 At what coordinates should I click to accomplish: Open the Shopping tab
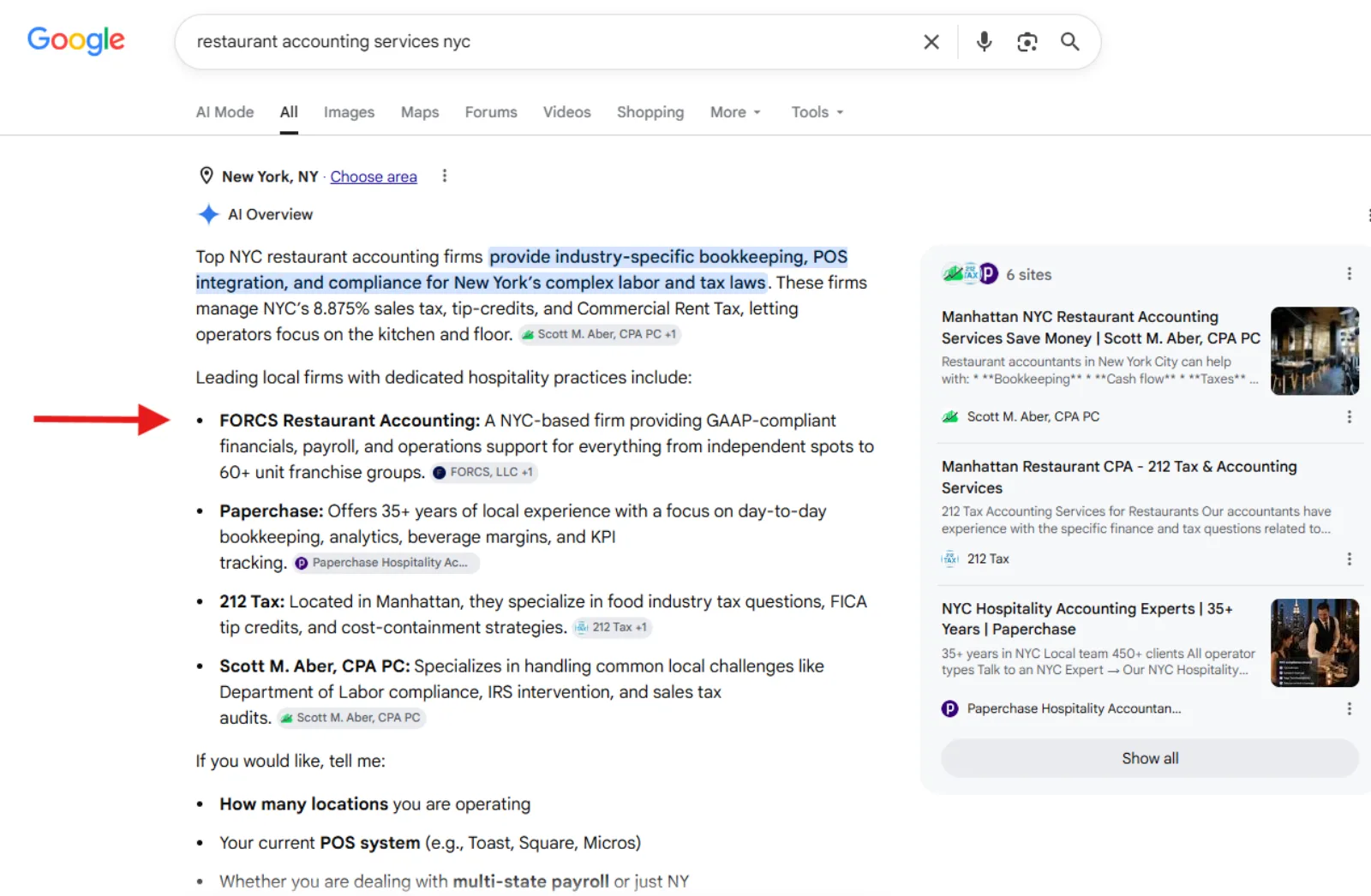point(650,112)
